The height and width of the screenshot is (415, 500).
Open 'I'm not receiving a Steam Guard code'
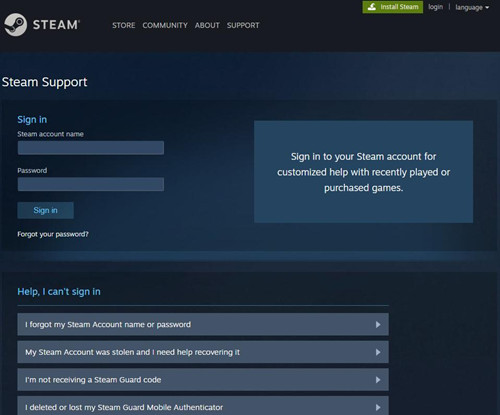203,380
